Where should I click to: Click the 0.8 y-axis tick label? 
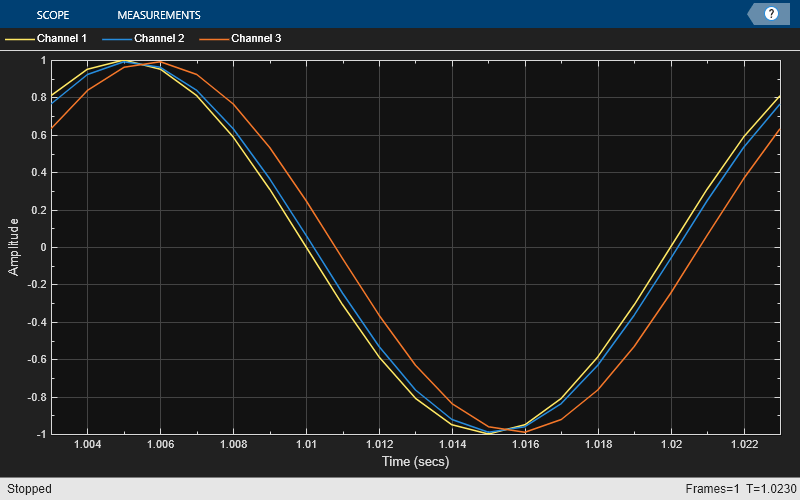tap(38, 97)
